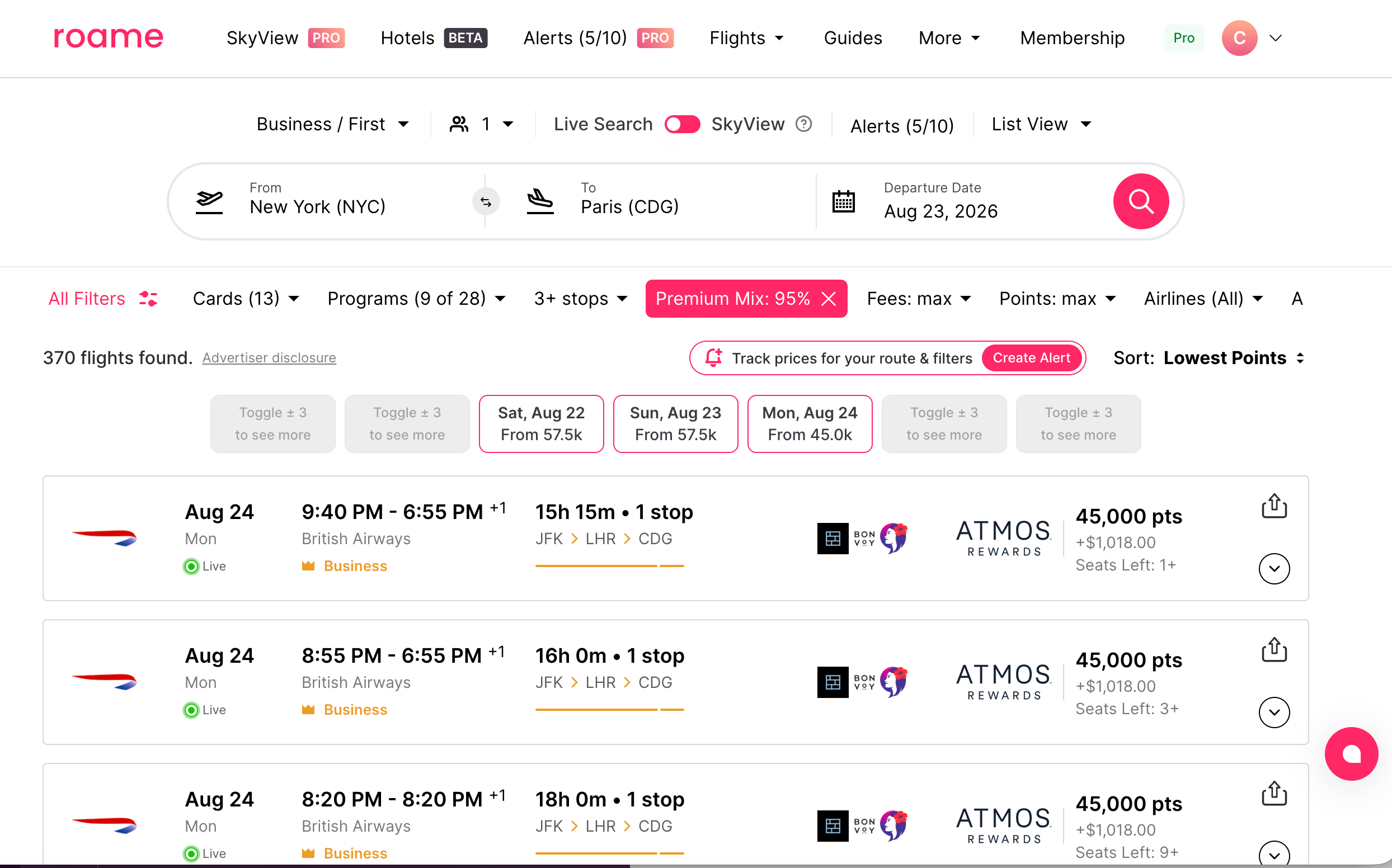This screenshot has width=1392, height=868.
Task: Share the 9:40 PM flight via the export icon
Action: (x=1275, y=506)
